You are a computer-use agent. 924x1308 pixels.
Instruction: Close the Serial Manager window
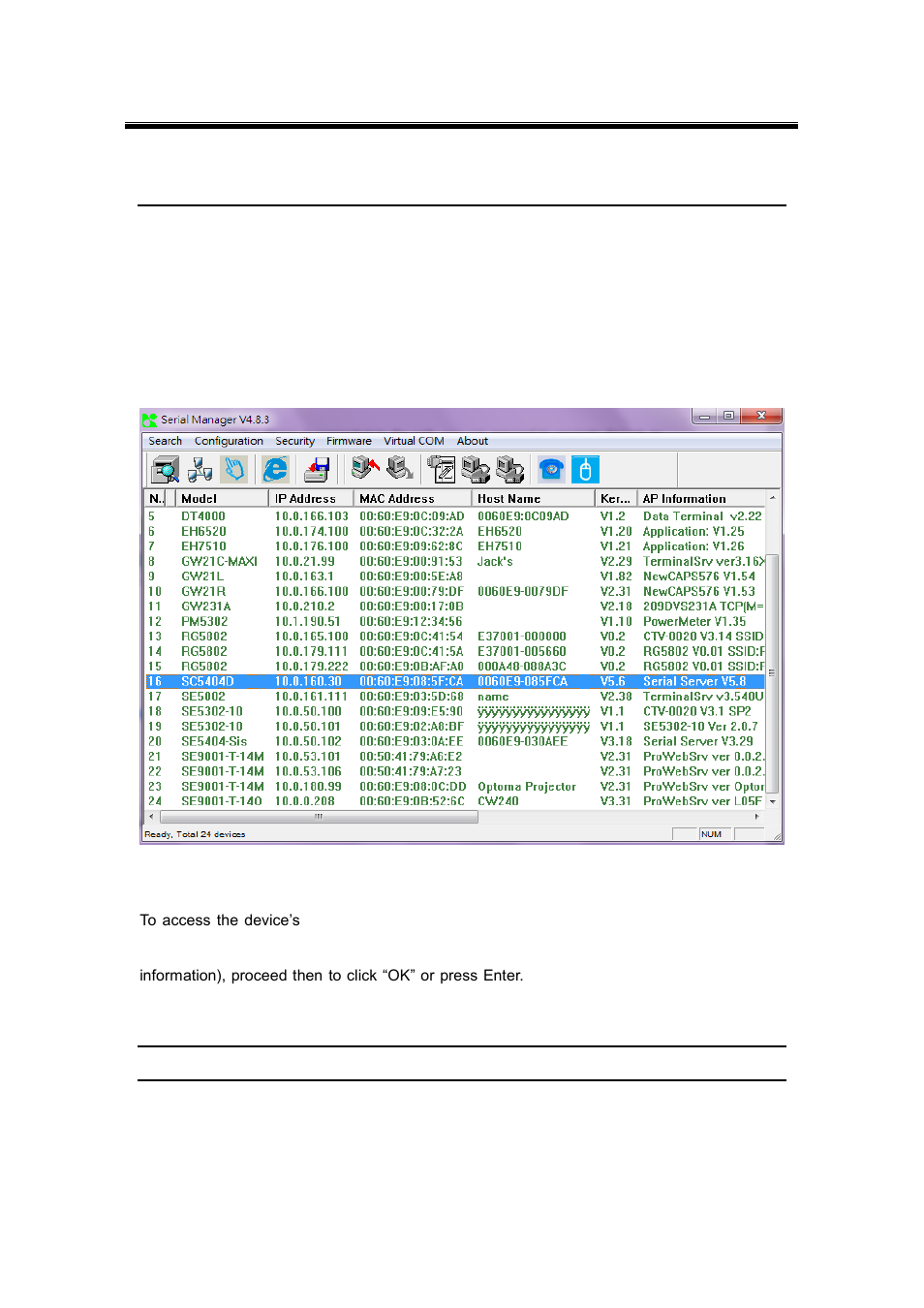pos(760,417)
